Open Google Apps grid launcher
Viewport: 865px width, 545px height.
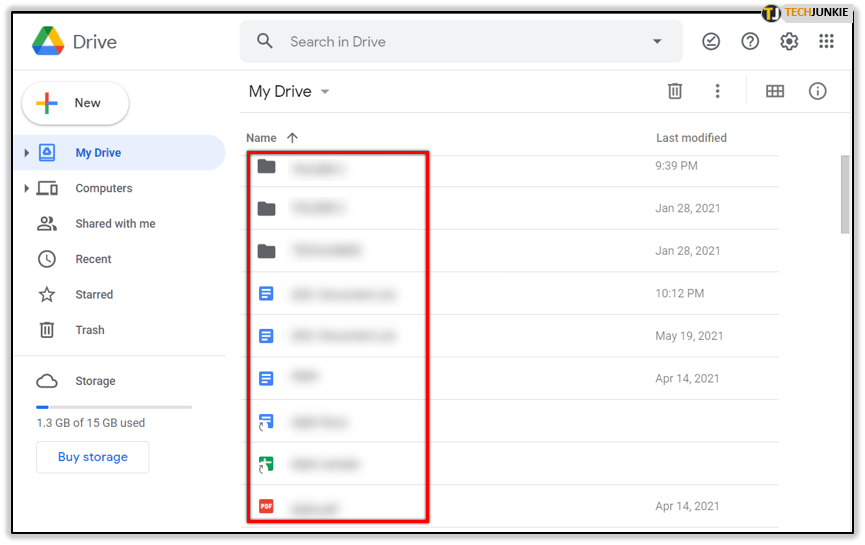[x=826, y=41]
